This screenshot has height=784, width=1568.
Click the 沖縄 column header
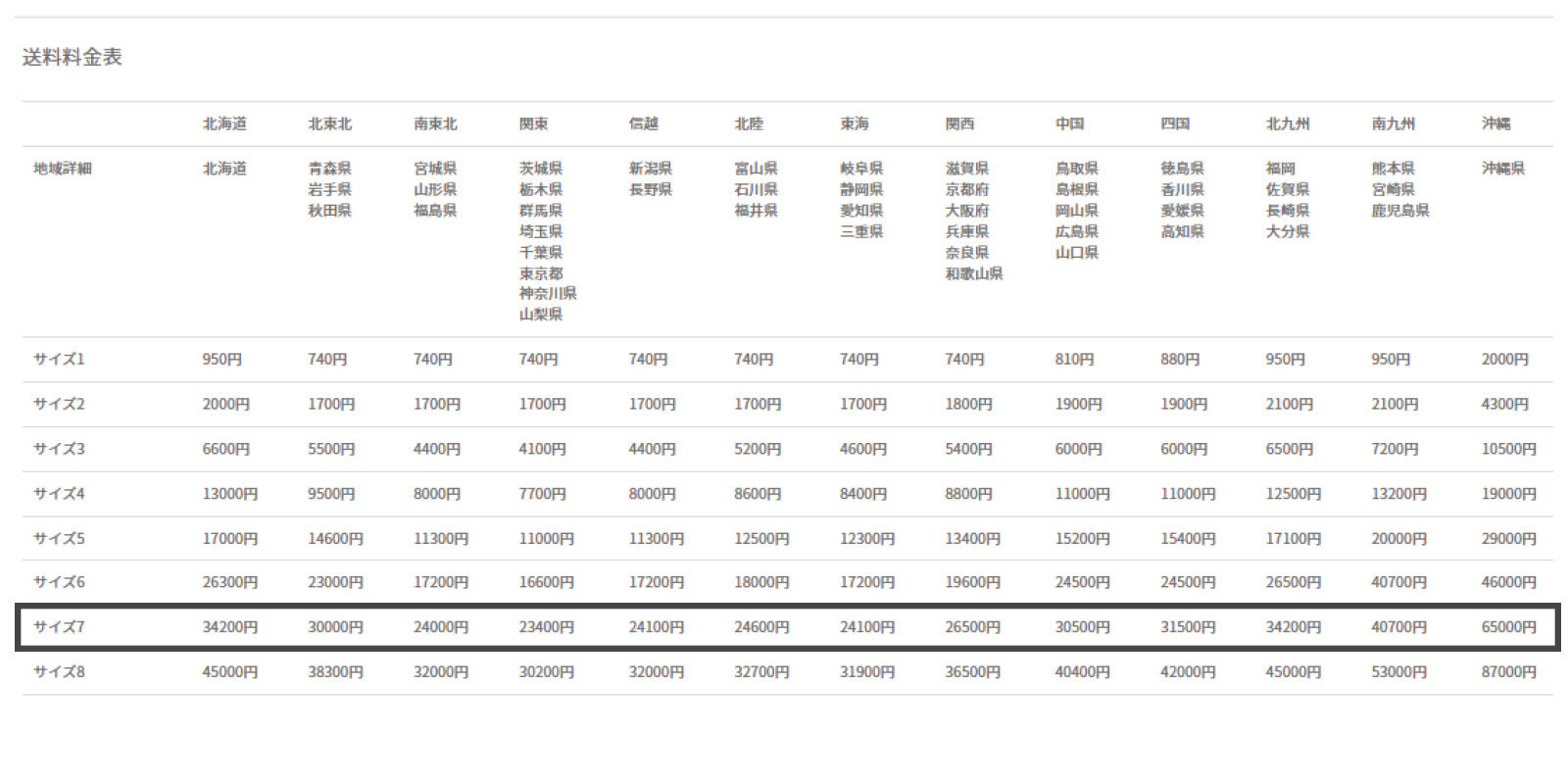click(x=1495, y=123)
